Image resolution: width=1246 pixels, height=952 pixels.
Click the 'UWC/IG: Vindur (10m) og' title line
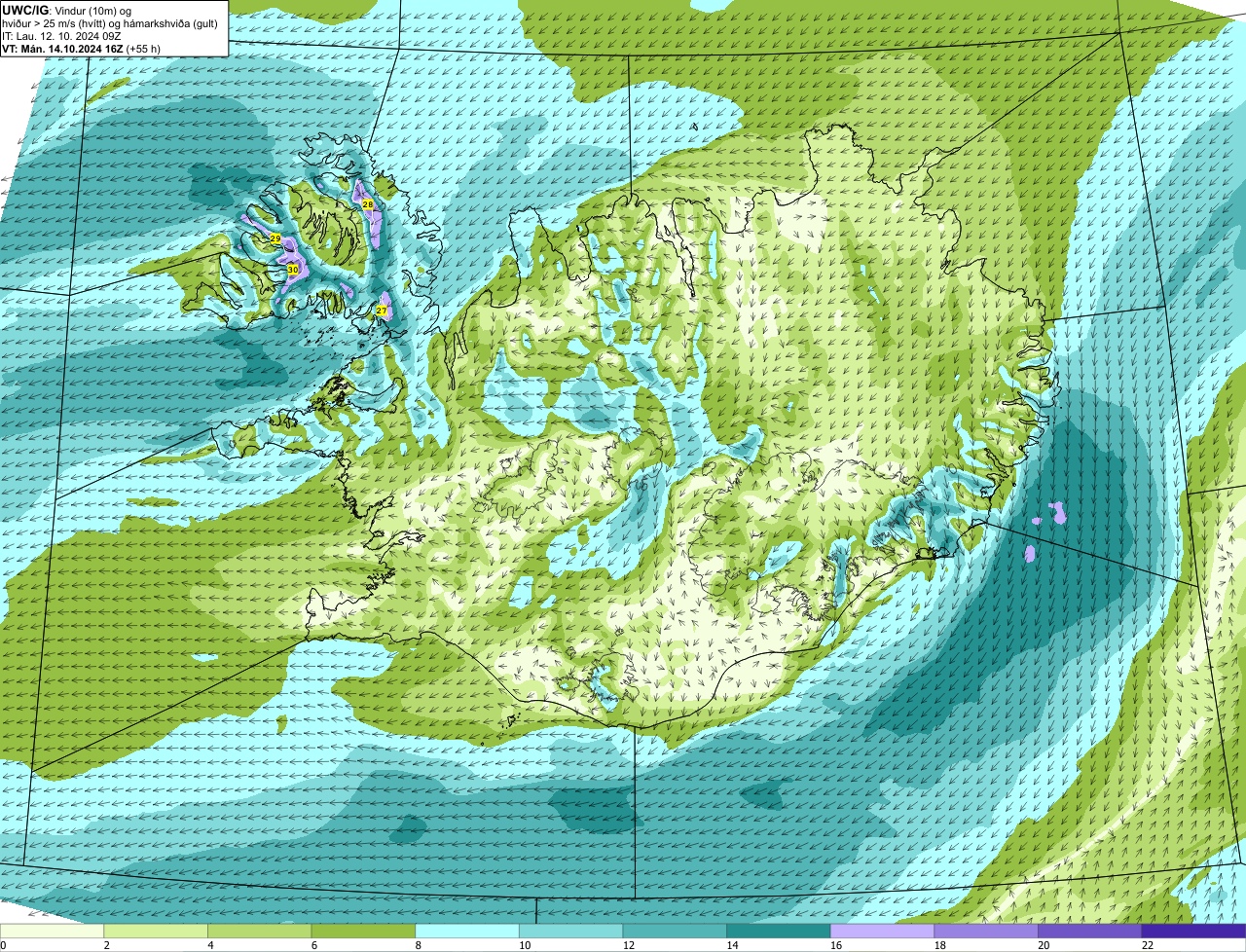[x=67, y=10]
